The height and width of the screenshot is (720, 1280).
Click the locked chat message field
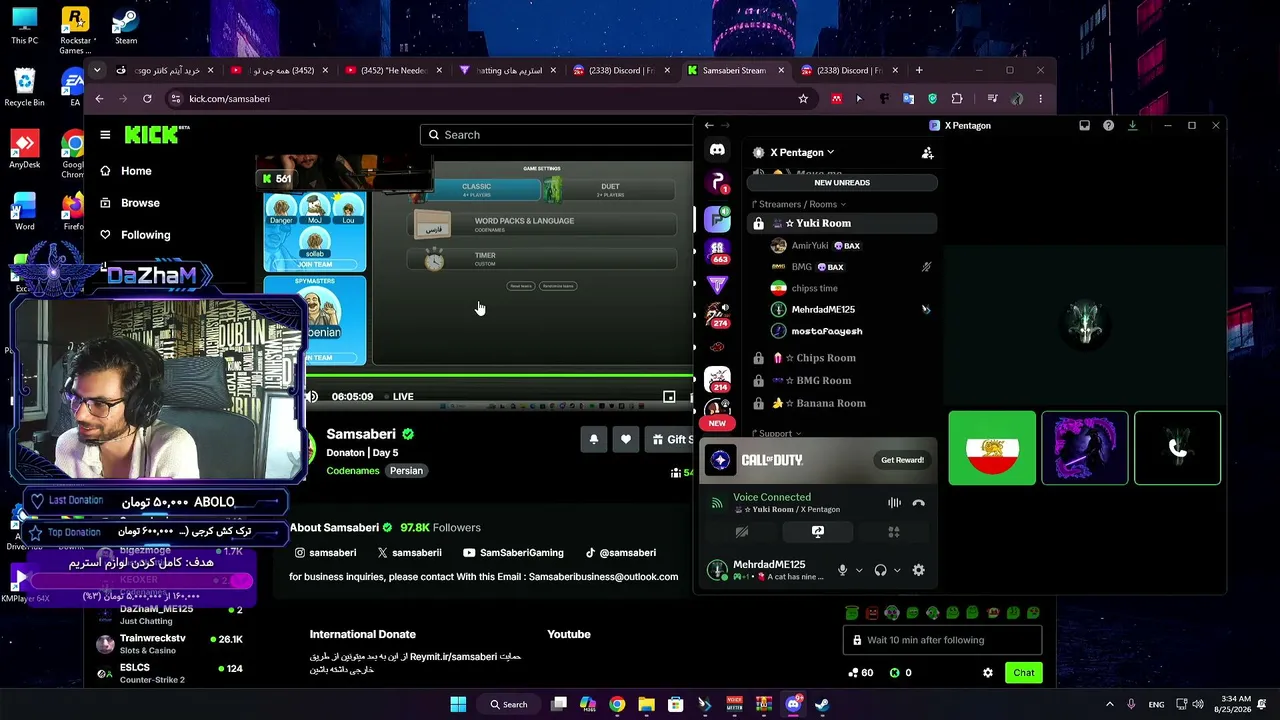pyautogui.click(x=943, y=640)
